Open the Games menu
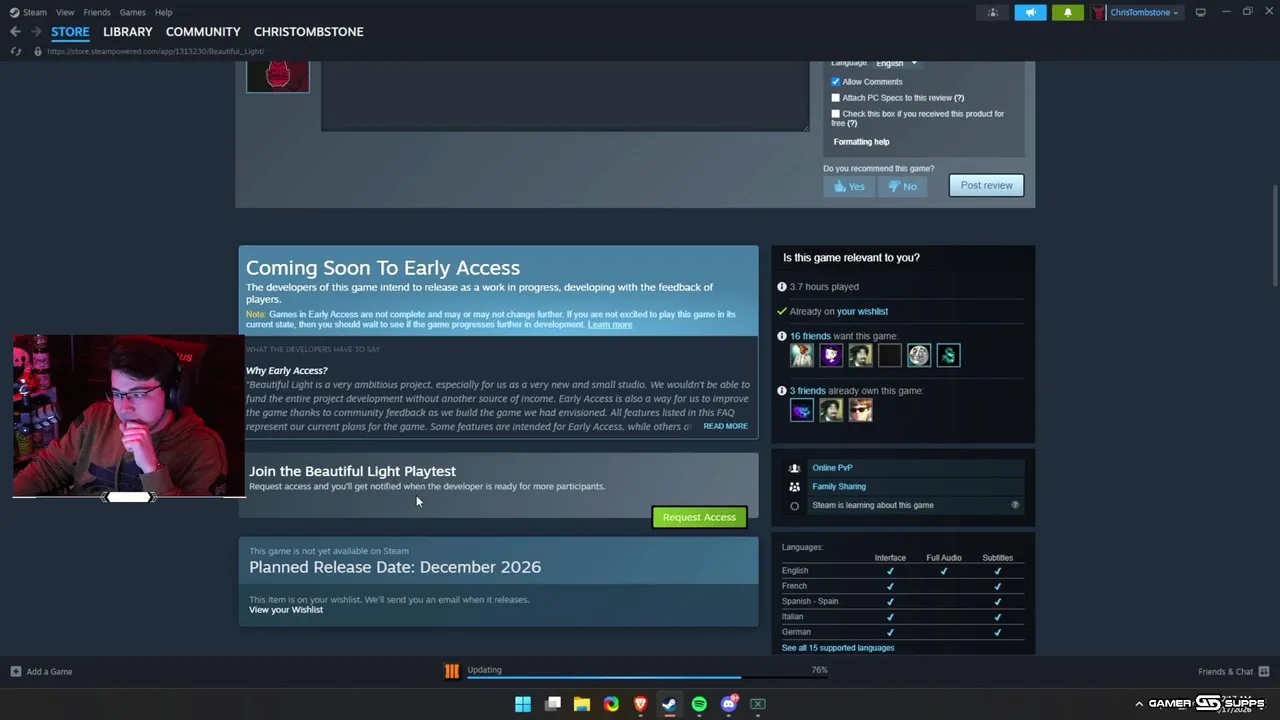1280x720 pixels. click(133, 12)
